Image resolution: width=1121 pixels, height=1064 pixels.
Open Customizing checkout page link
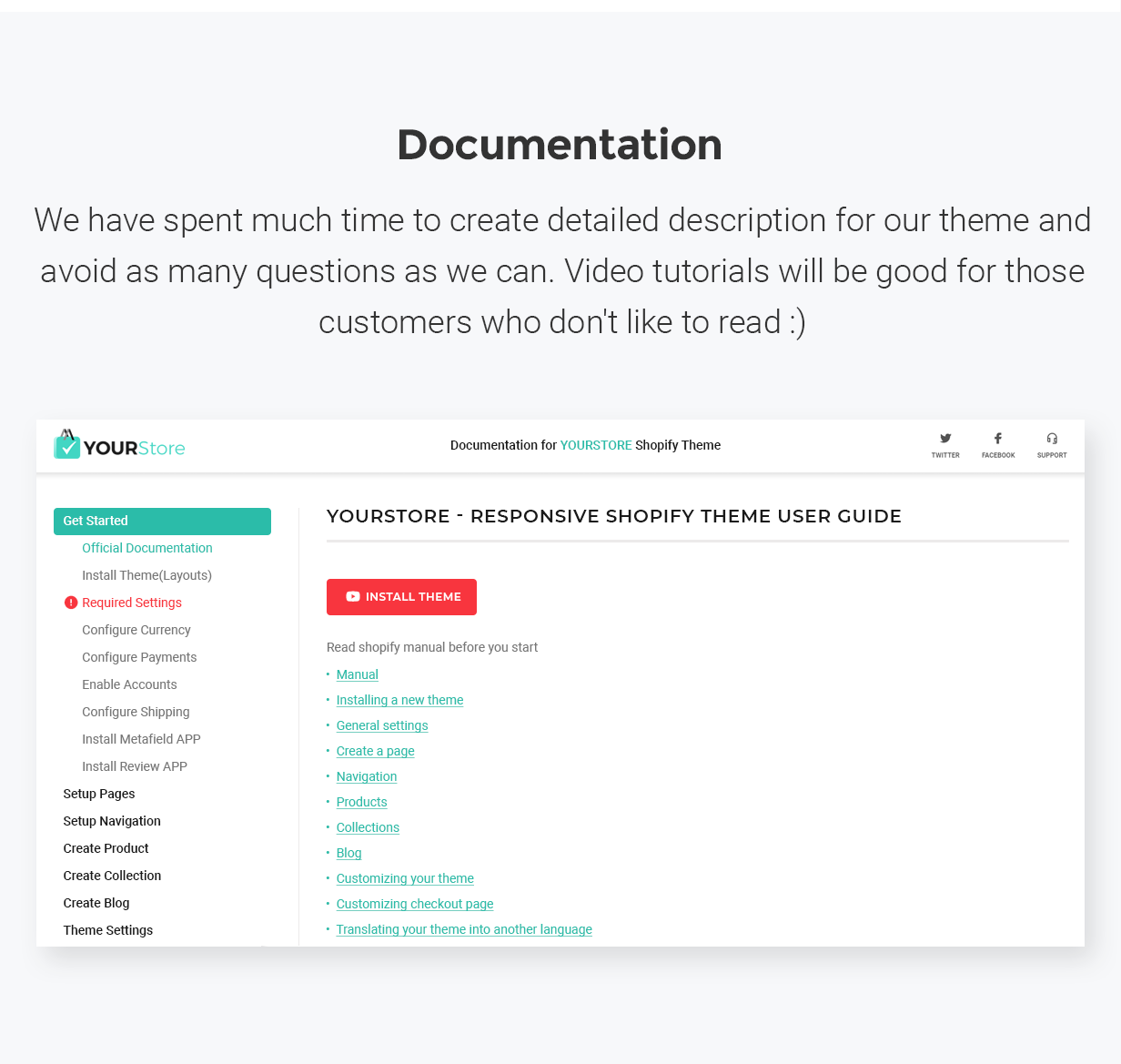point(415,904)
